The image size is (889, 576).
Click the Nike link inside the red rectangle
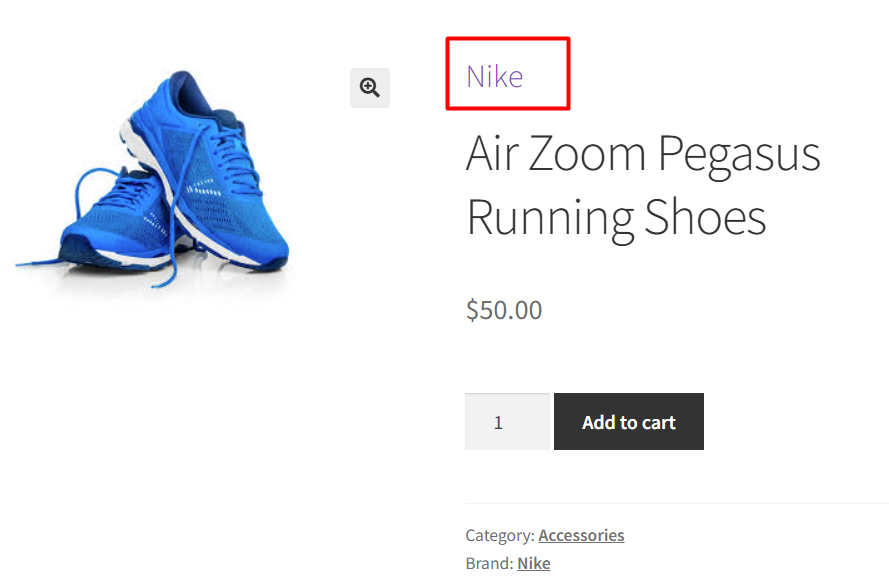[494, 75]
